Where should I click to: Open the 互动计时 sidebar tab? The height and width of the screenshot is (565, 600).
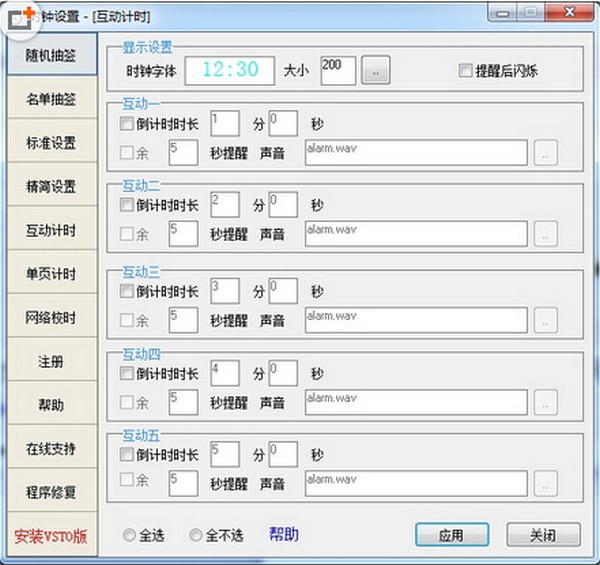pyautogui.click(x=52, y=230)
